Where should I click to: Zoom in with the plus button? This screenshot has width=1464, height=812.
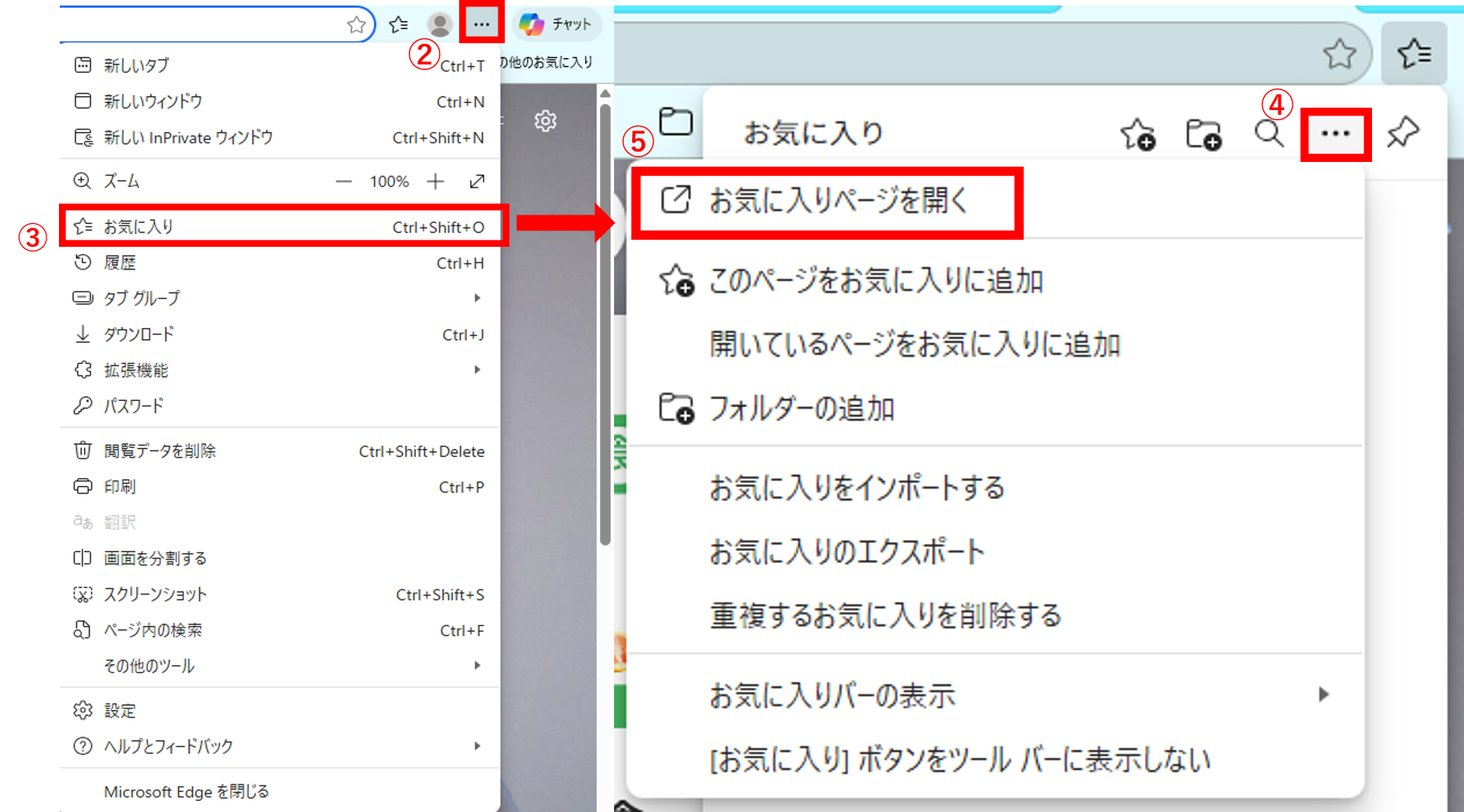(436, 182)
